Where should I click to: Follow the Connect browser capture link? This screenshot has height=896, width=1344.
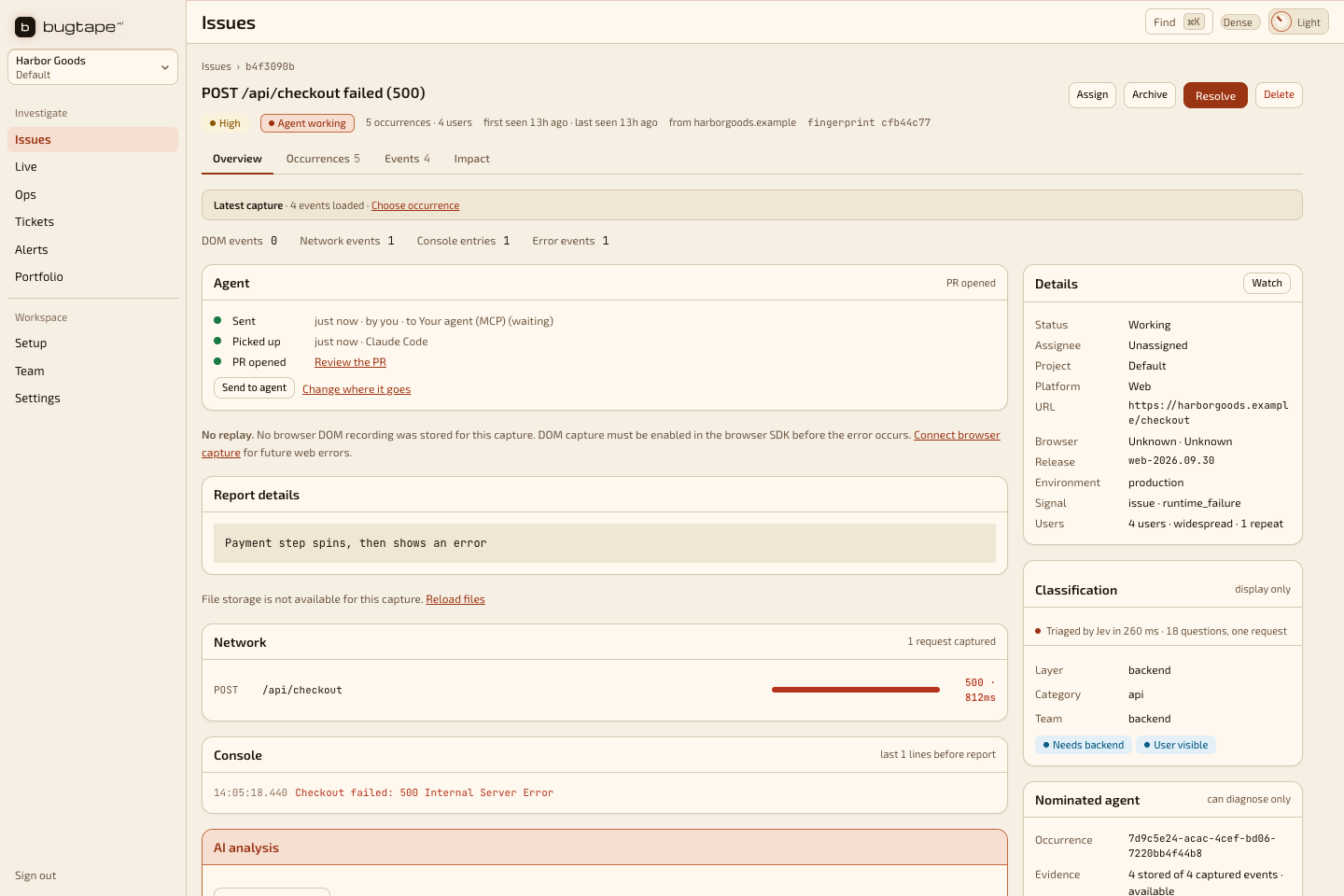pyautogui.click(x=957, y=436)
